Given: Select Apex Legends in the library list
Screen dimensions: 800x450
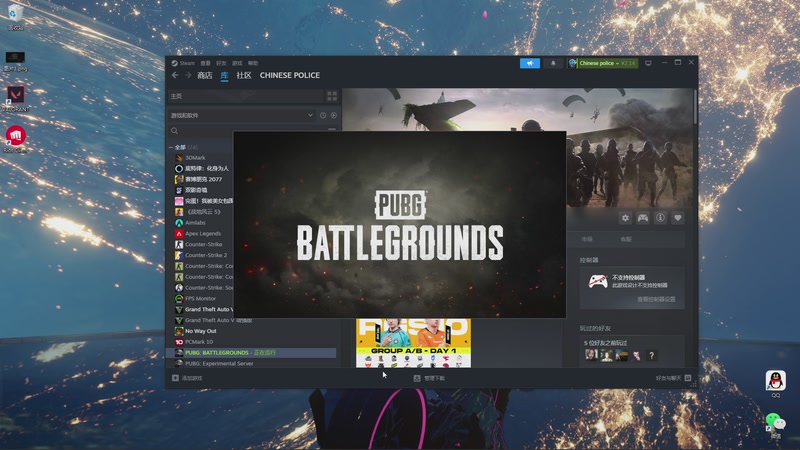Looking at the screenshot, I should click(x=203, y=233).
